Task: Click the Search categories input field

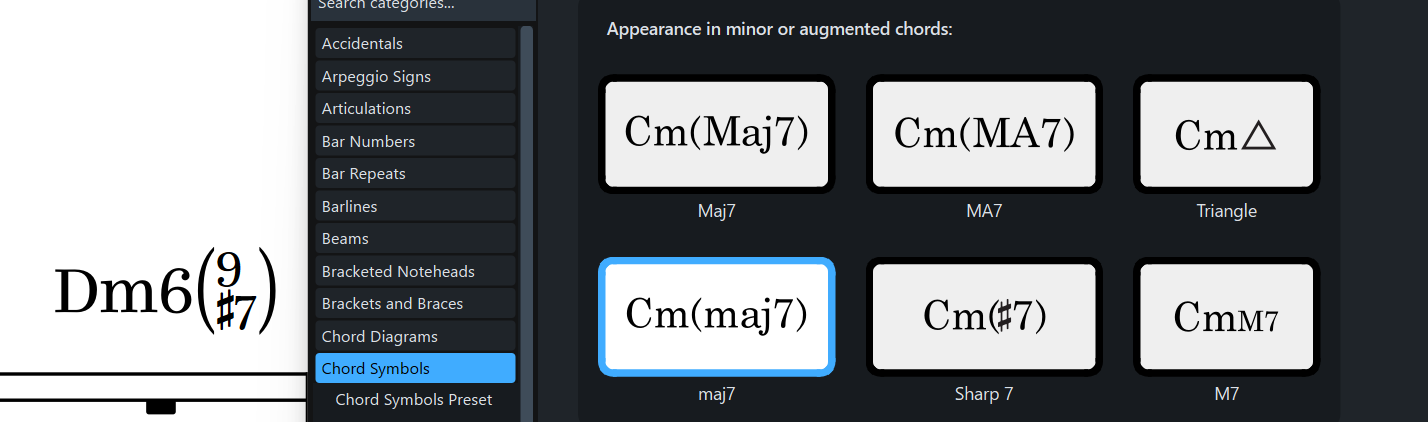Action: (423, 7)
